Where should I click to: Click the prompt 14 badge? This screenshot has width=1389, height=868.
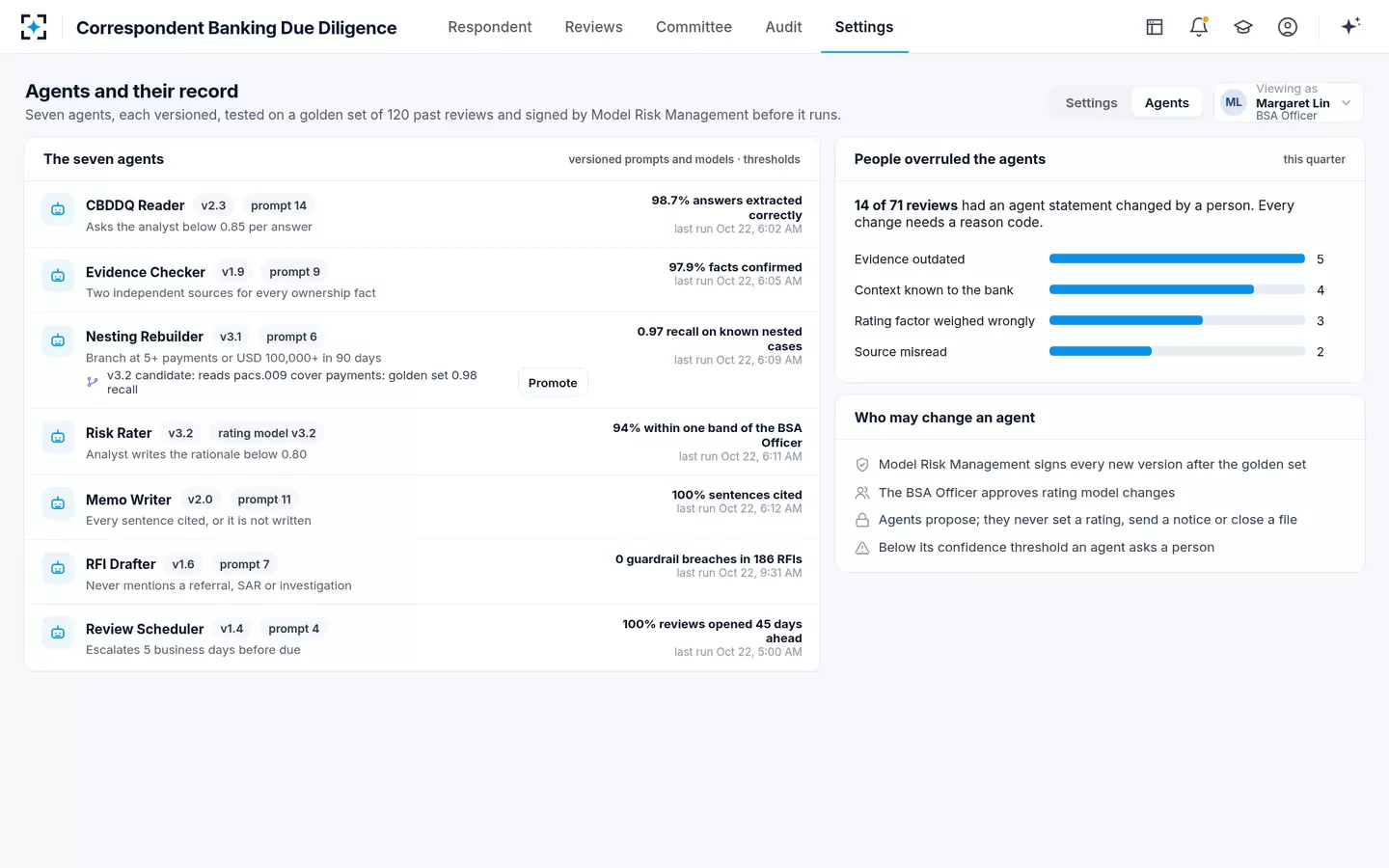pos(279,205)
